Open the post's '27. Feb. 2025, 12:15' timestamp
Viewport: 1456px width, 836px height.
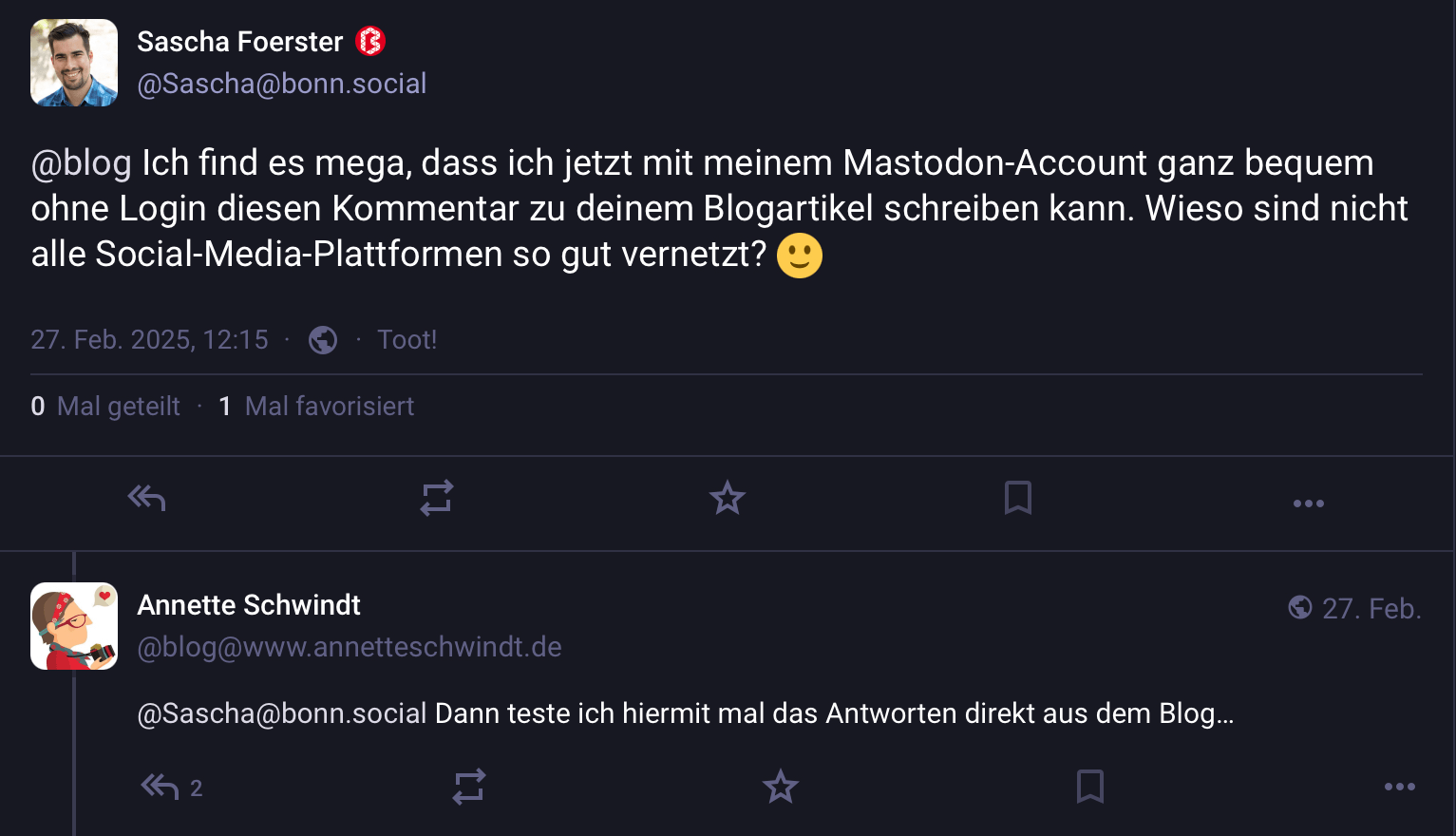(x=149, y=340)
